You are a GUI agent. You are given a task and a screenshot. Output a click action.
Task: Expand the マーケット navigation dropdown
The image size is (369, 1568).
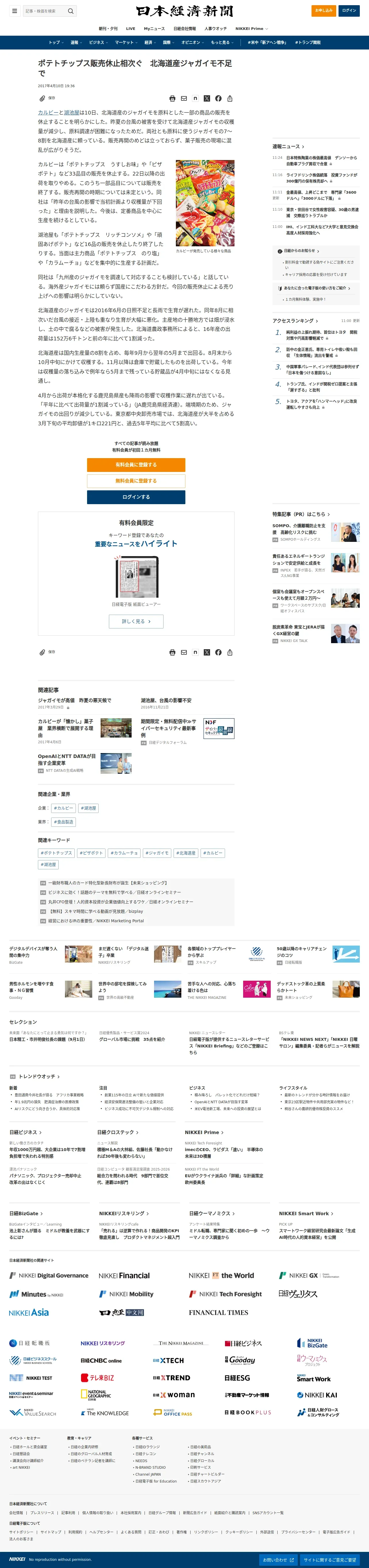point(126,43)
